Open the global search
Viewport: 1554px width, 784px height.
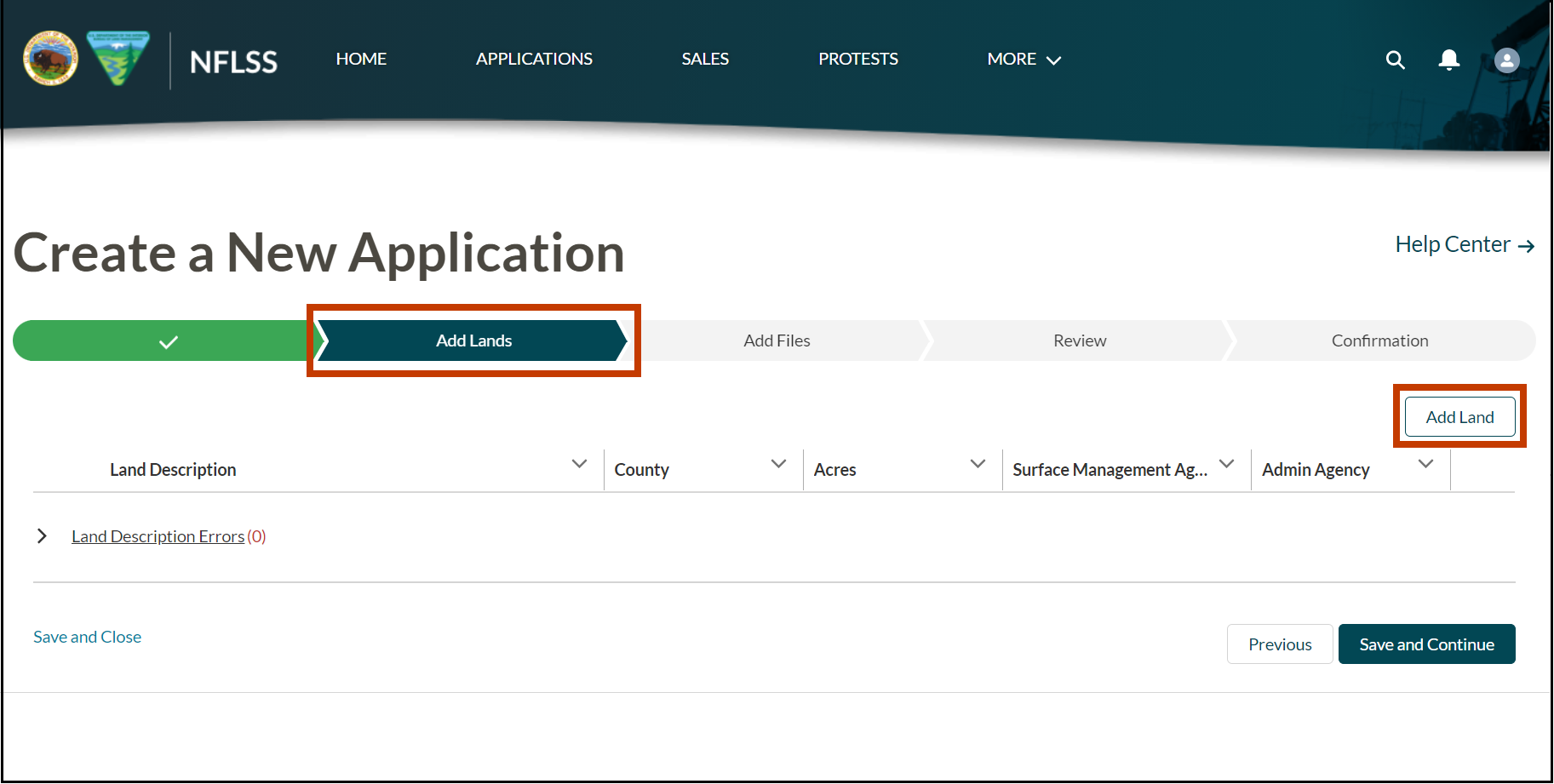(1396, 60)
